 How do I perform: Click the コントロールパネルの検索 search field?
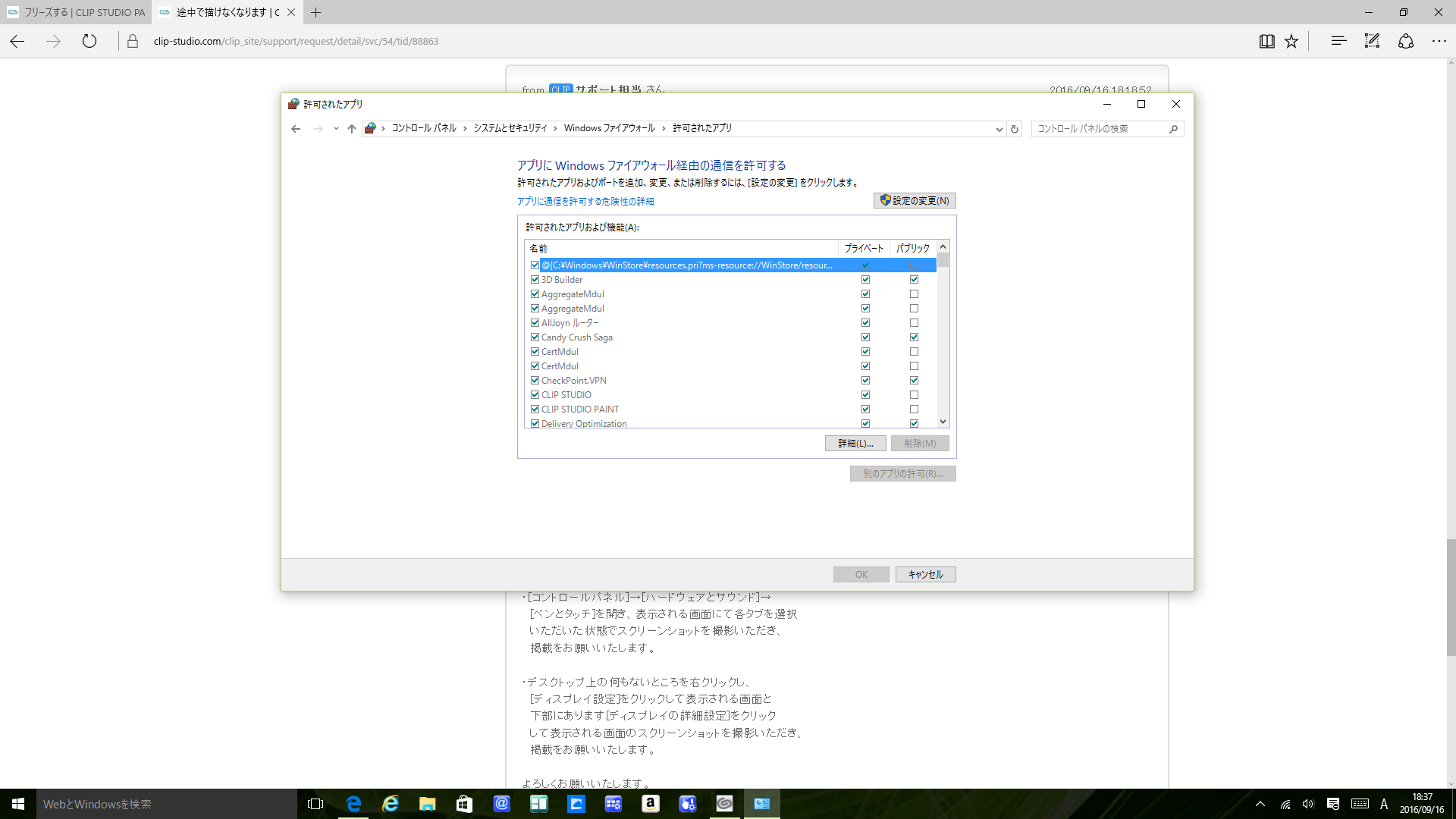[1100, 129]
